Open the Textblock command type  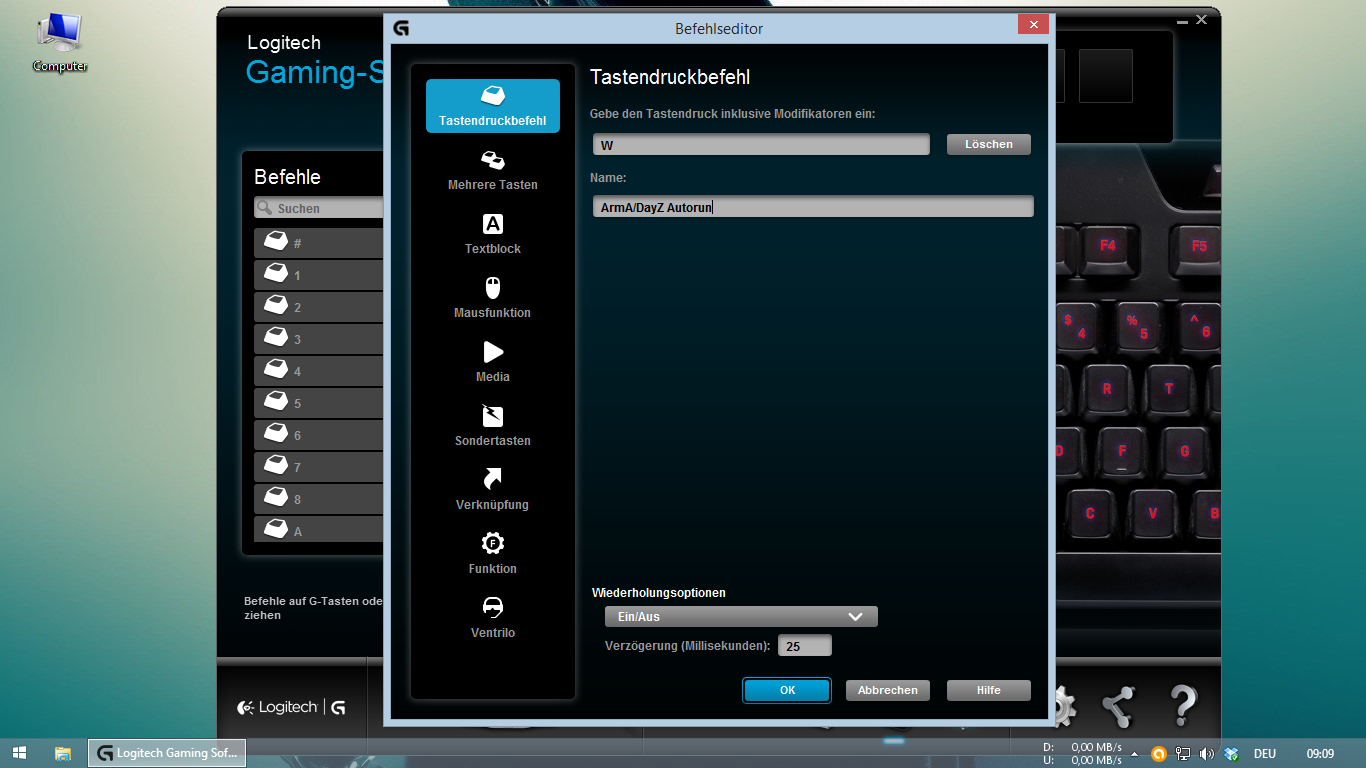pyautogui.click(x=493, y=234)
